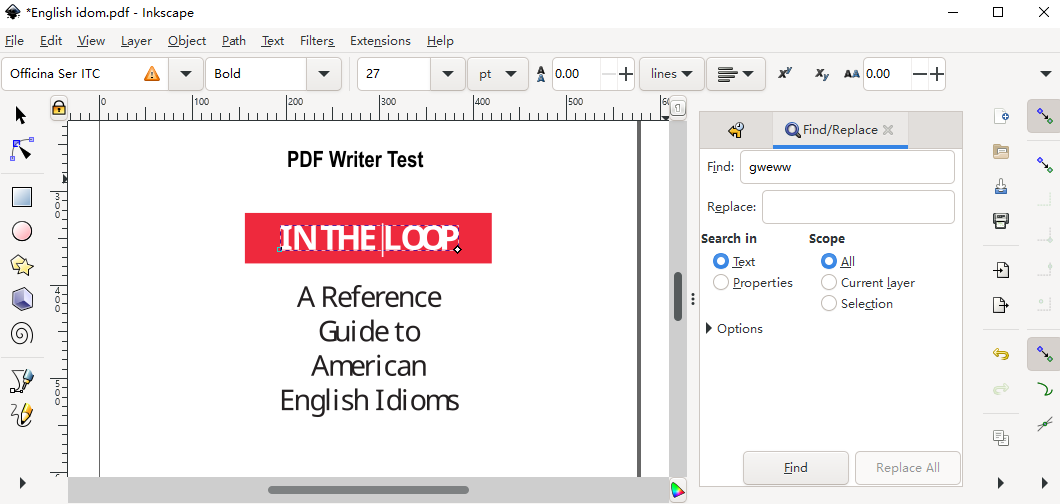1060x504 pixels.
Task: Click the yellow Undo arrow icon
Action: [1001, 353]
